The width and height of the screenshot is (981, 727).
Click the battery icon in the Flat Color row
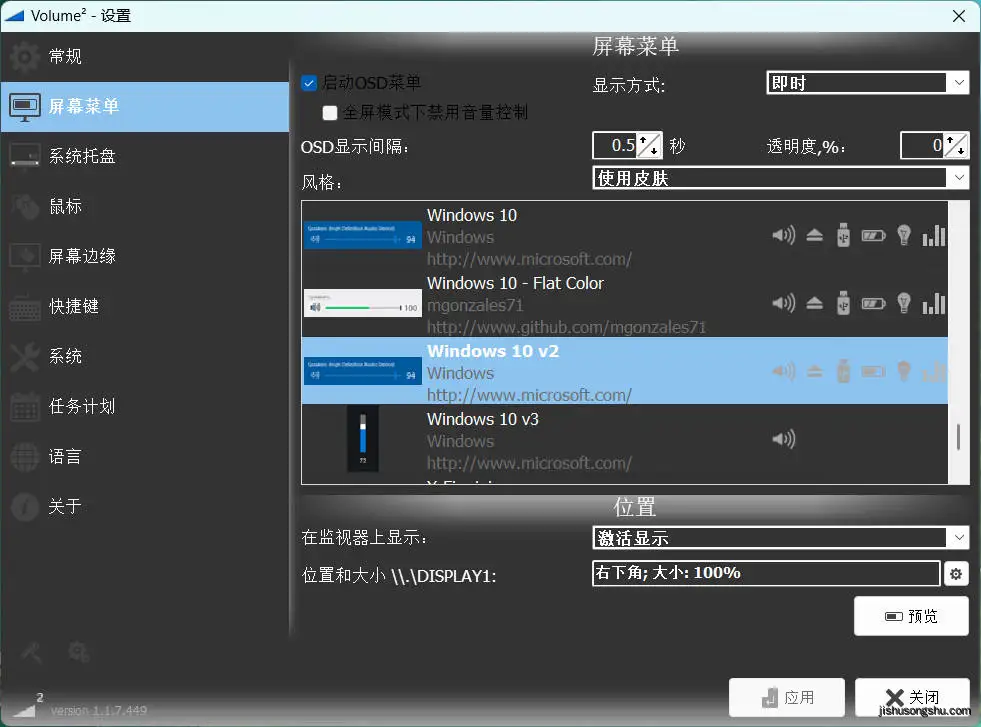click(873, 303)
